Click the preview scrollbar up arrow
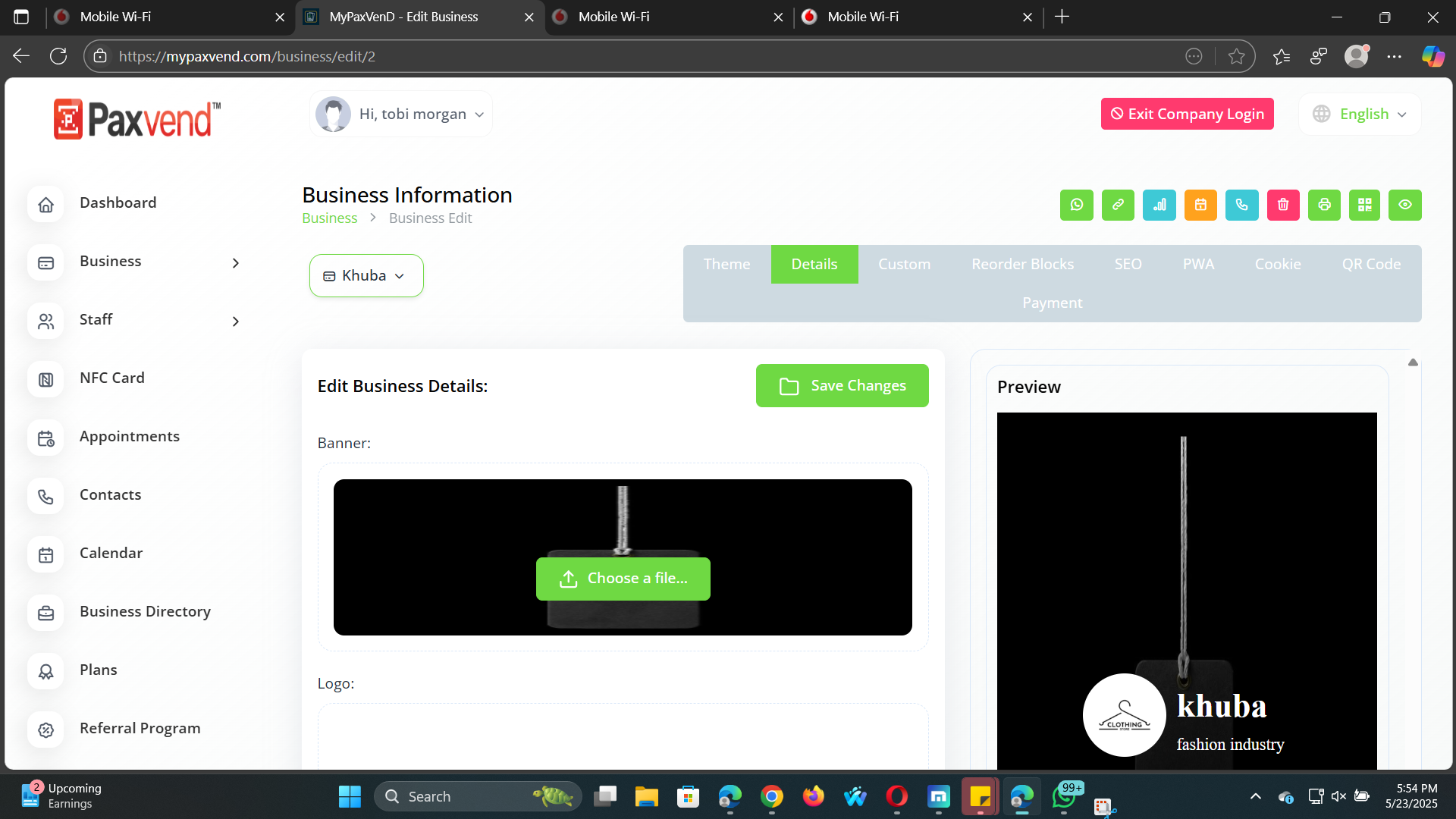The image size is (1456, 819). 1413,362
